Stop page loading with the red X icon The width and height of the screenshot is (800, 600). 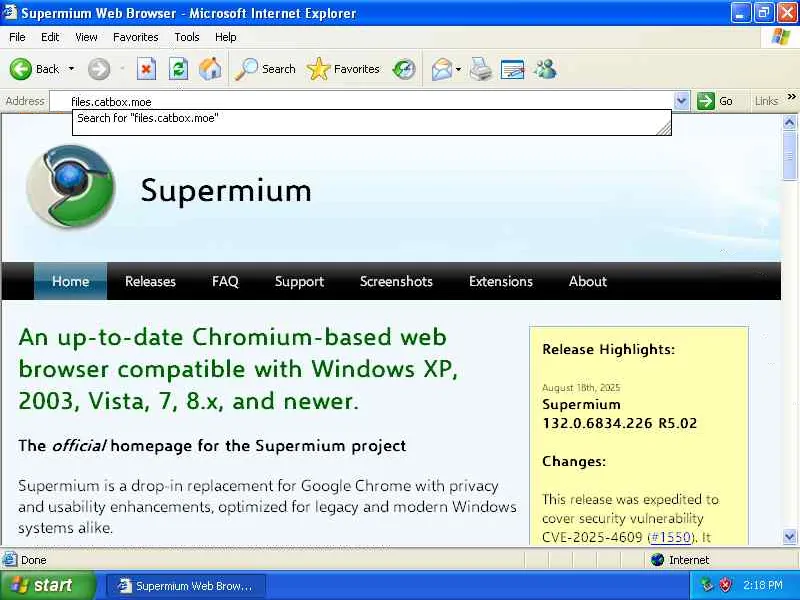[x=146, y=69]
